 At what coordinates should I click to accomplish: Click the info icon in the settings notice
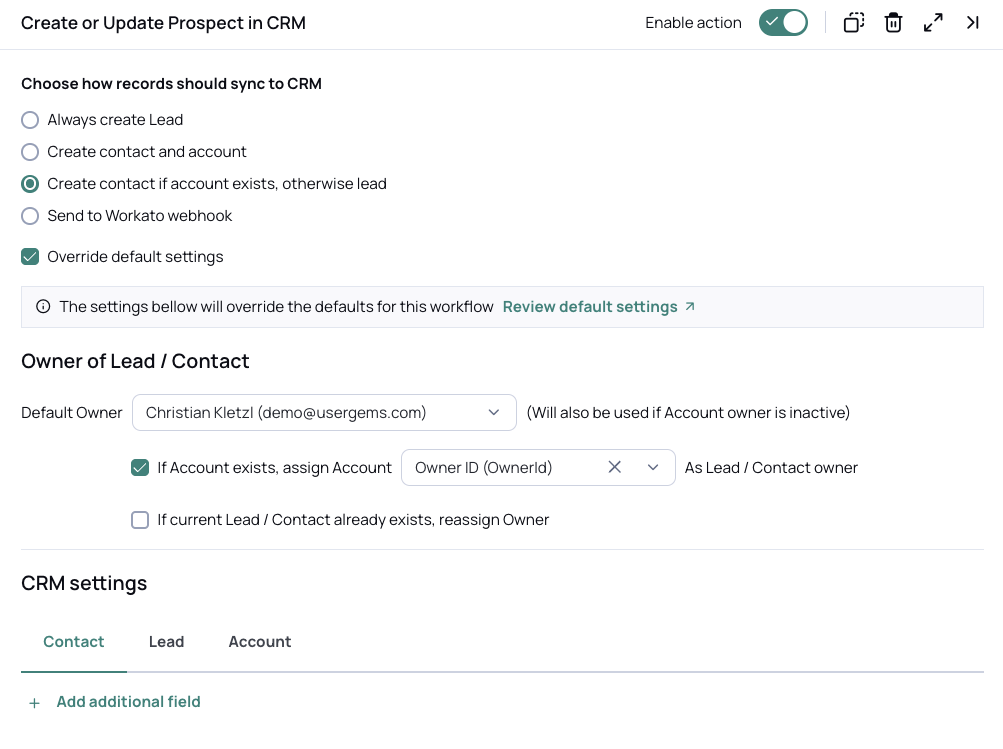tap(43, 307)
